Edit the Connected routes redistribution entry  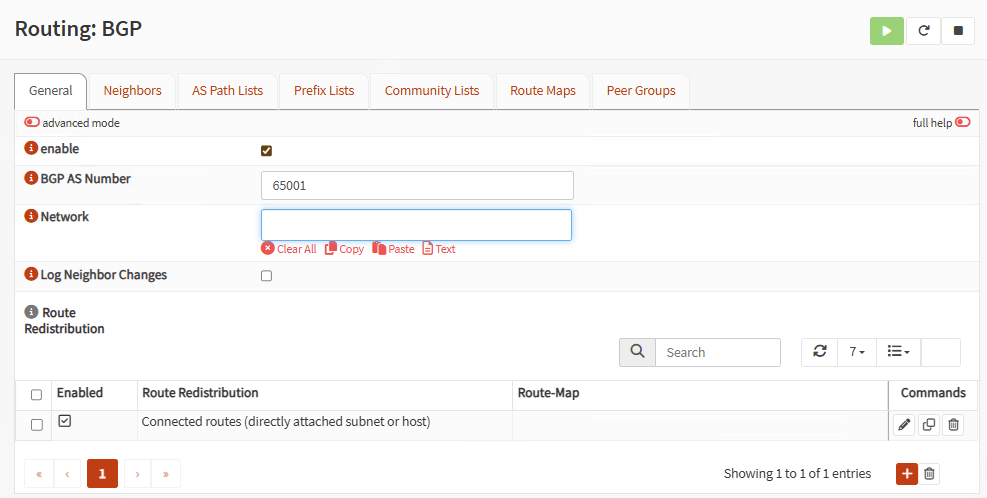(904, 425)
